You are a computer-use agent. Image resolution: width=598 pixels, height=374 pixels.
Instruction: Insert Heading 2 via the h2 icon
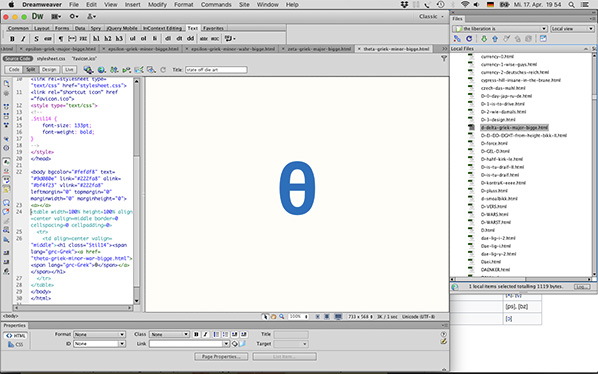tap(108, 39)
